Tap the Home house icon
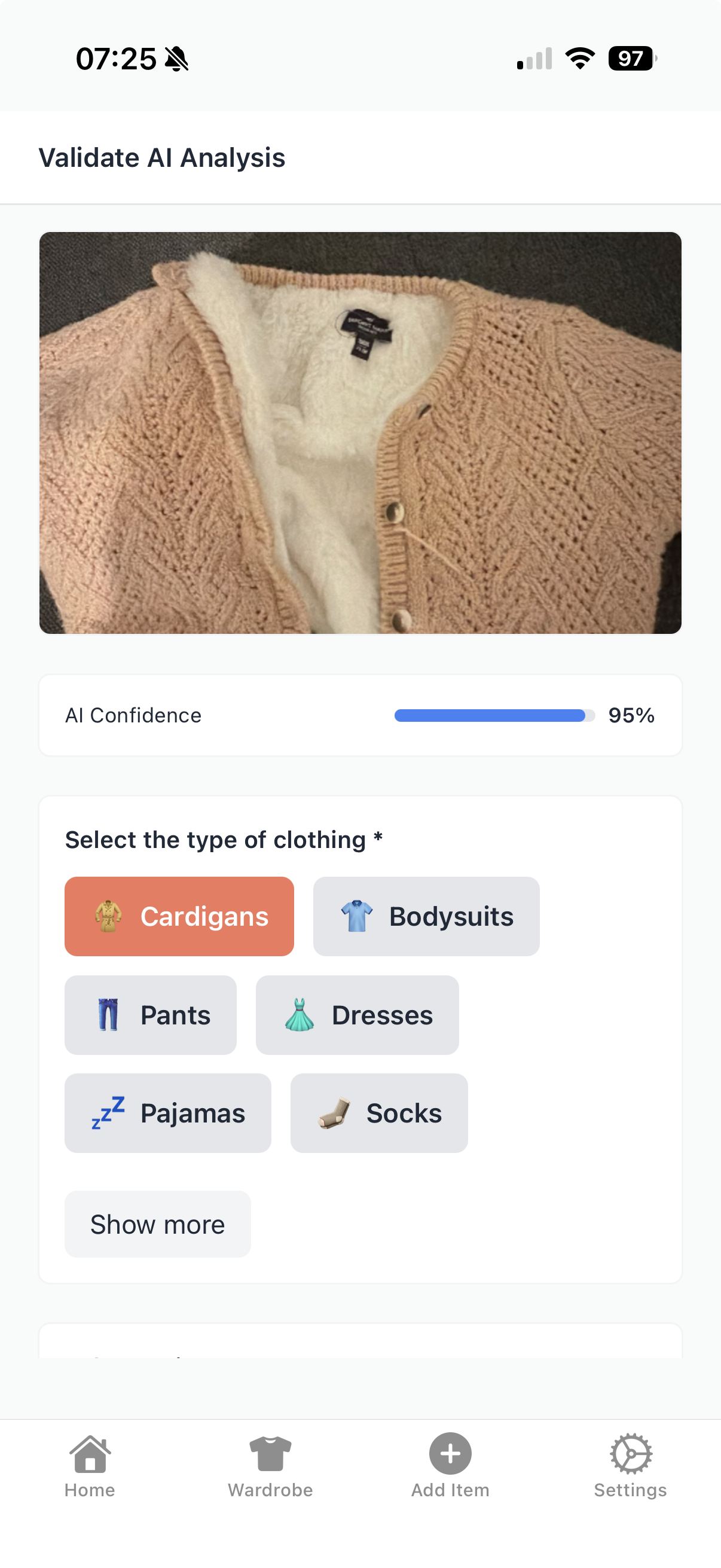 pos(90,1454)
